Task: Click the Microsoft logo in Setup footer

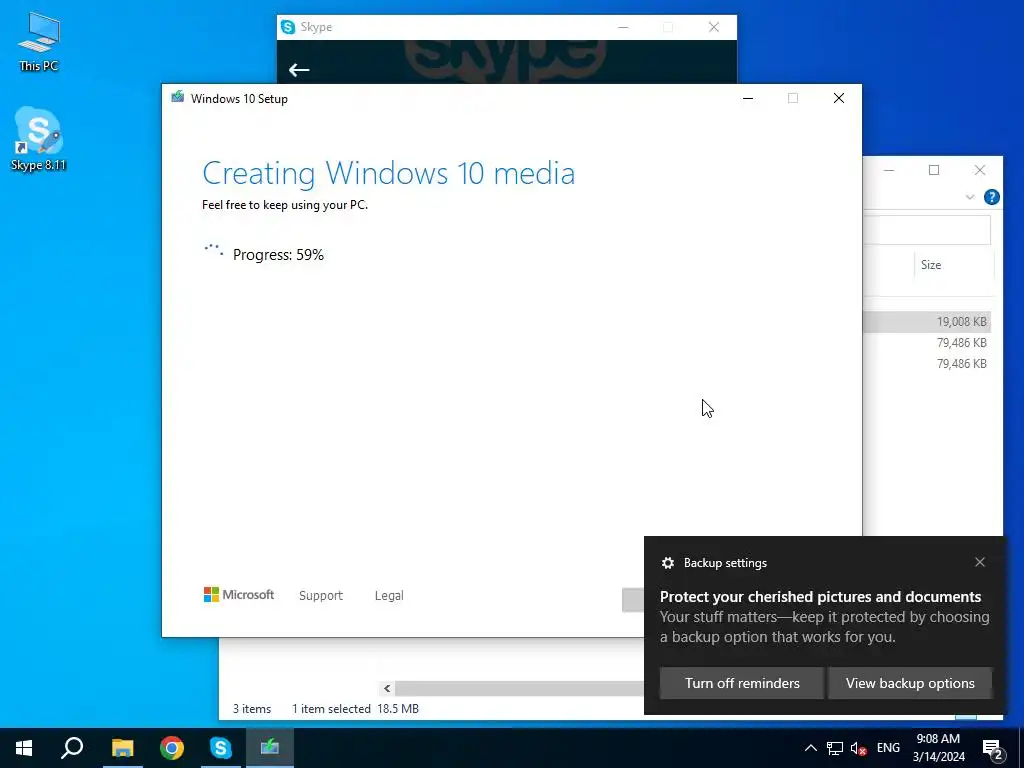Action: [x=239, y=595]
